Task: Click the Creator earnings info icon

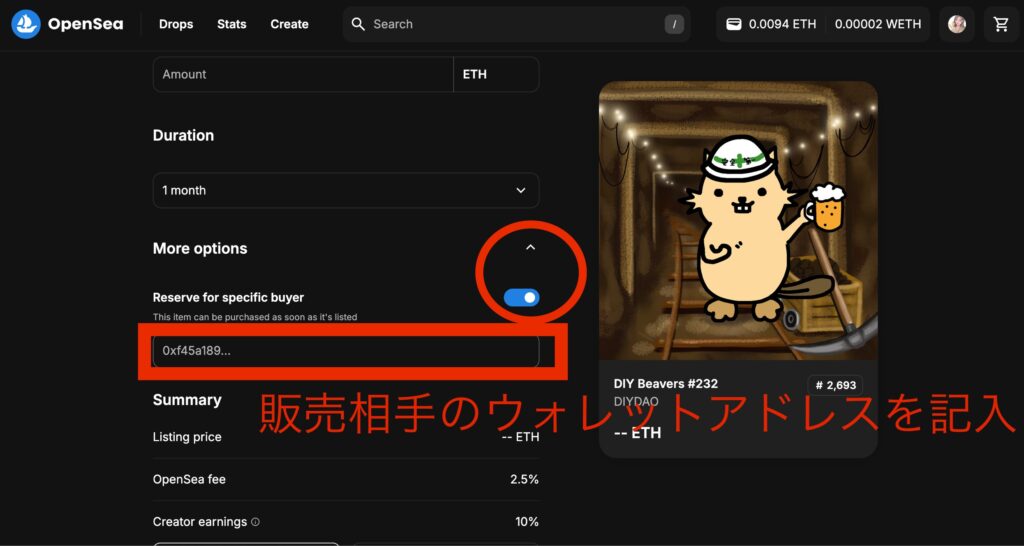Action: [255, 522]
